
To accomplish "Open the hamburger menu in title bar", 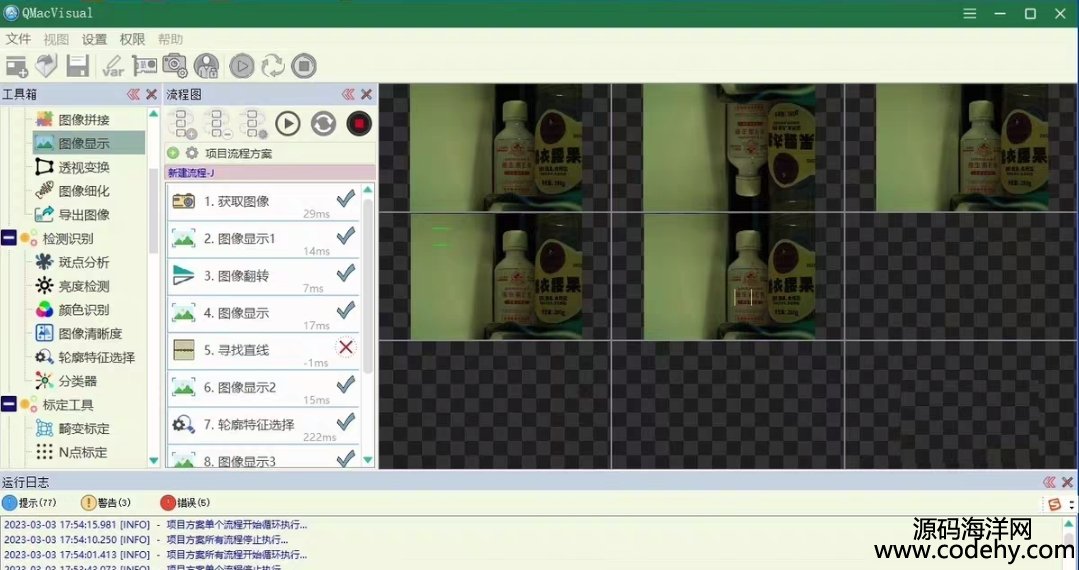I will [970, 14].
